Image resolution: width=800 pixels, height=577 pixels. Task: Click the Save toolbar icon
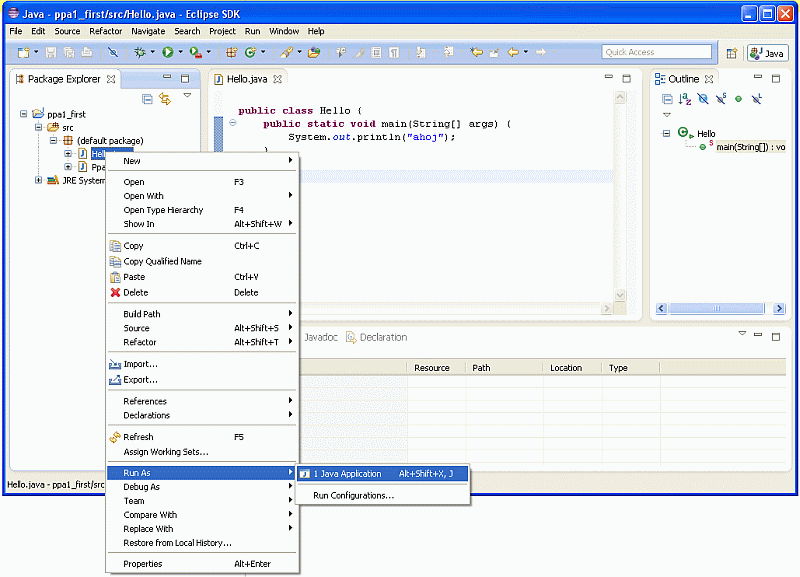pyautogui.click(x=51, y=52)
